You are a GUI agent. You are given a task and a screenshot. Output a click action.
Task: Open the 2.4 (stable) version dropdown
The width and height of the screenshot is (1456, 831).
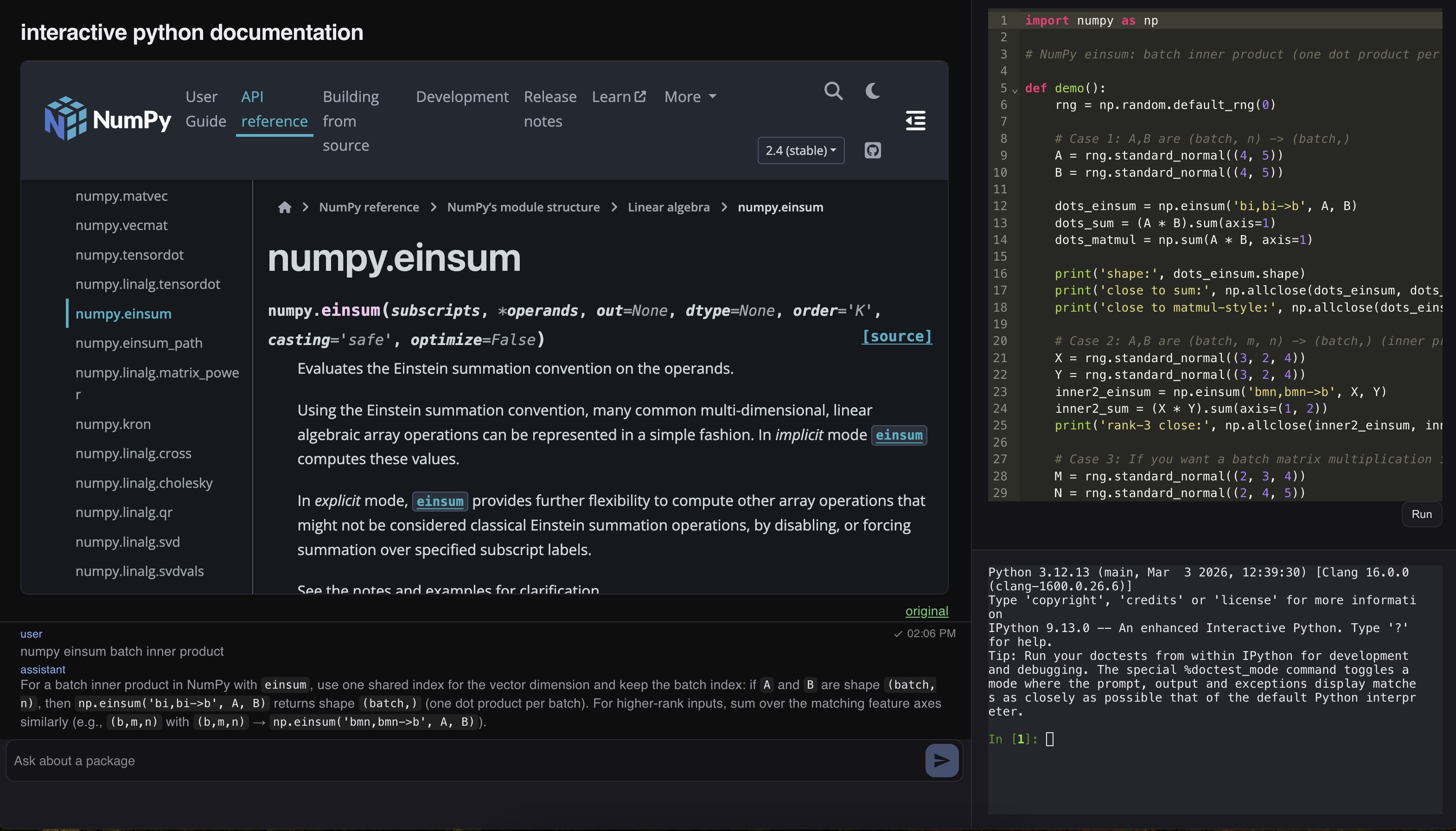point(800,151)
